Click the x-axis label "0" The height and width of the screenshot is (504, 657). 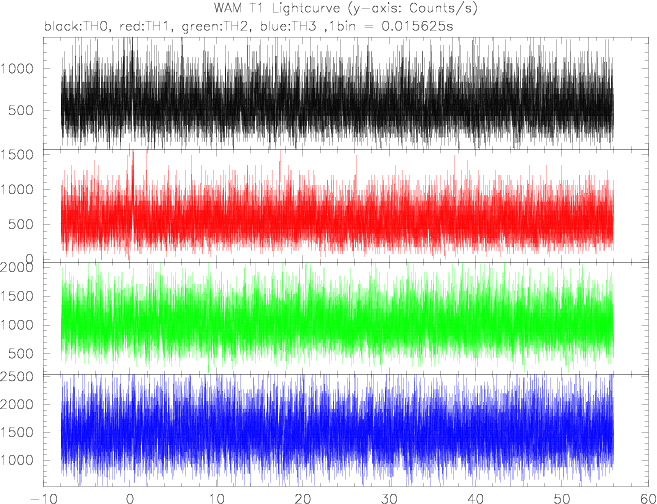point(130,499)
